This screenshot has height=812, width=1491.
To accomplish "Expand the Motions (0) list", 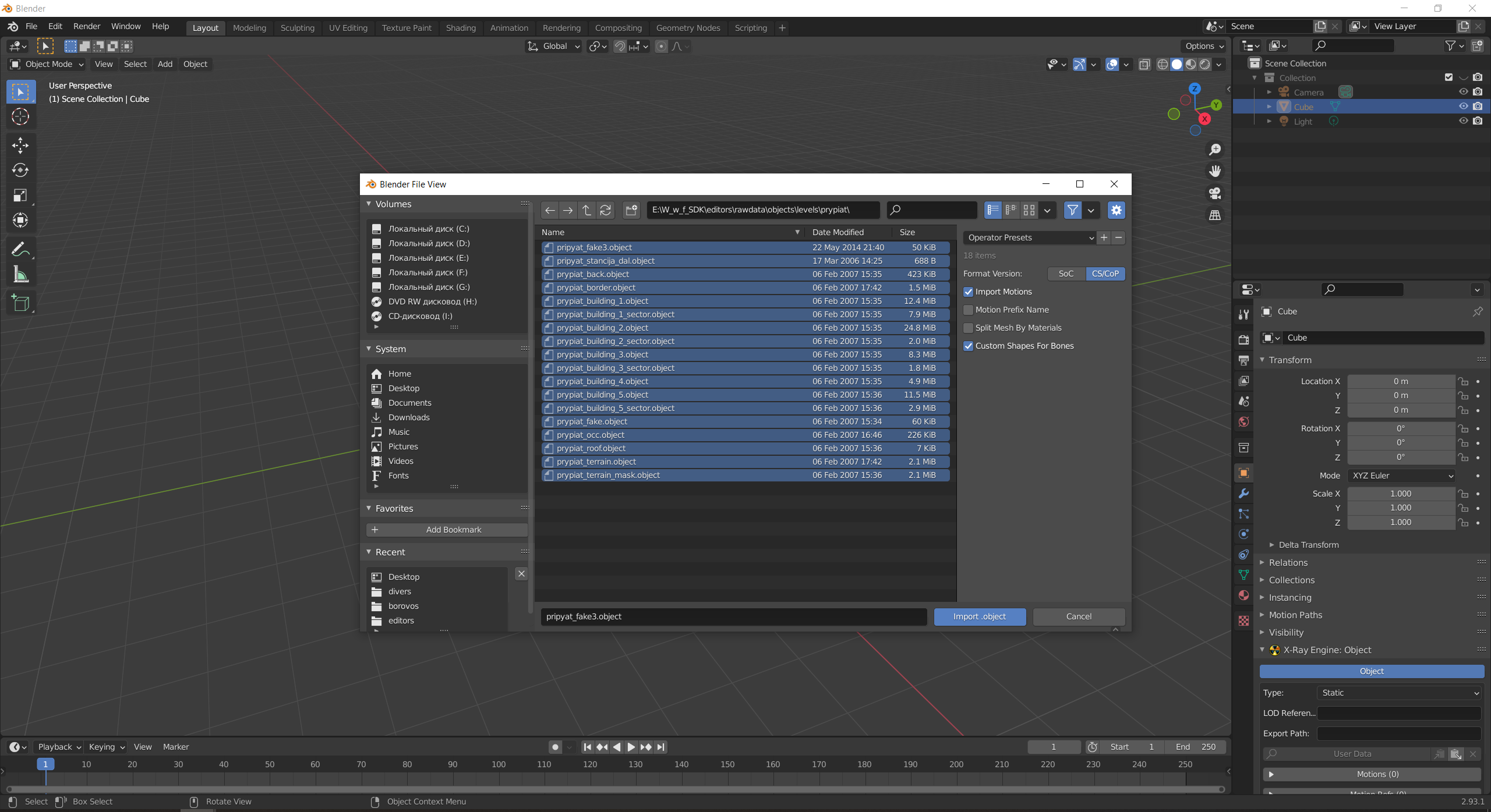I will point(1271,775).
